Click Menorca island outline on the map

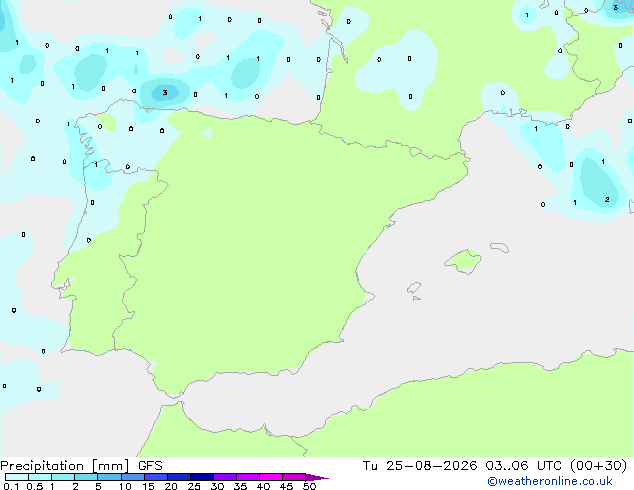pos(499,247)
